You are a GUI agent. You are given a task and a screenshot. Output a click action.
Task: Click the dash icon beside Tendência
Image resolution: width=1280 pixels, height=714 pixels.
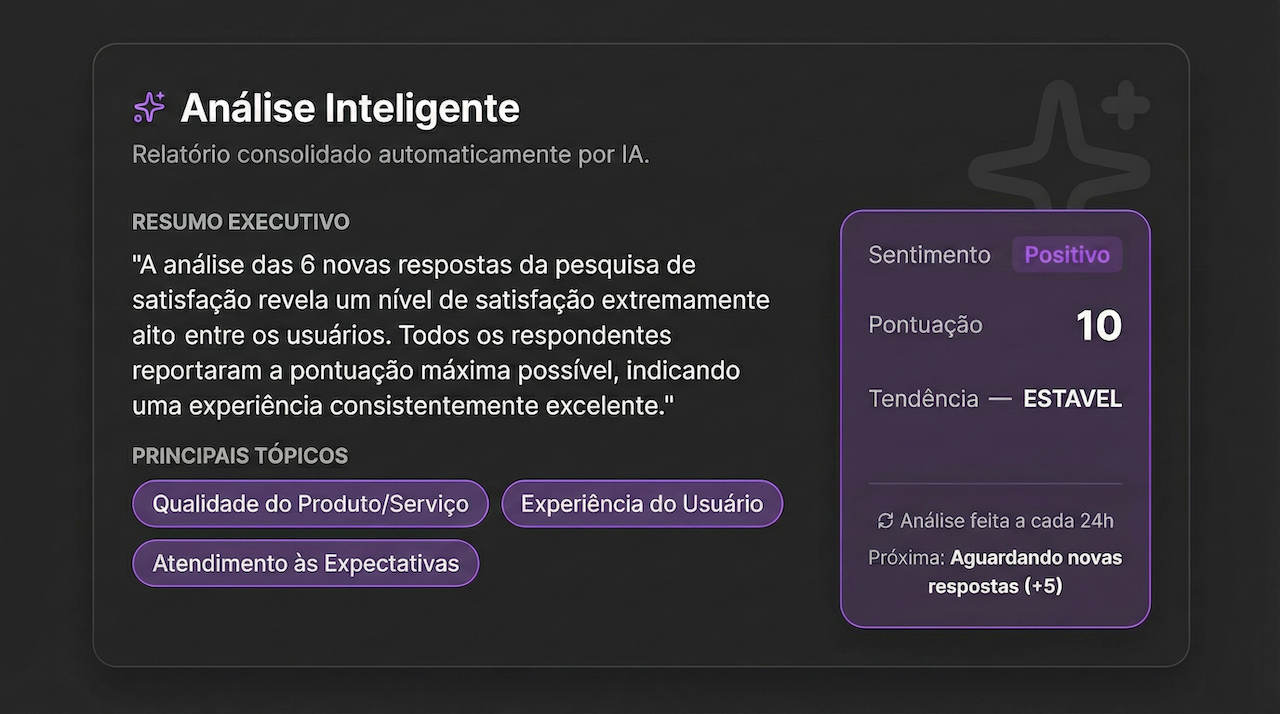pos(998,398)
